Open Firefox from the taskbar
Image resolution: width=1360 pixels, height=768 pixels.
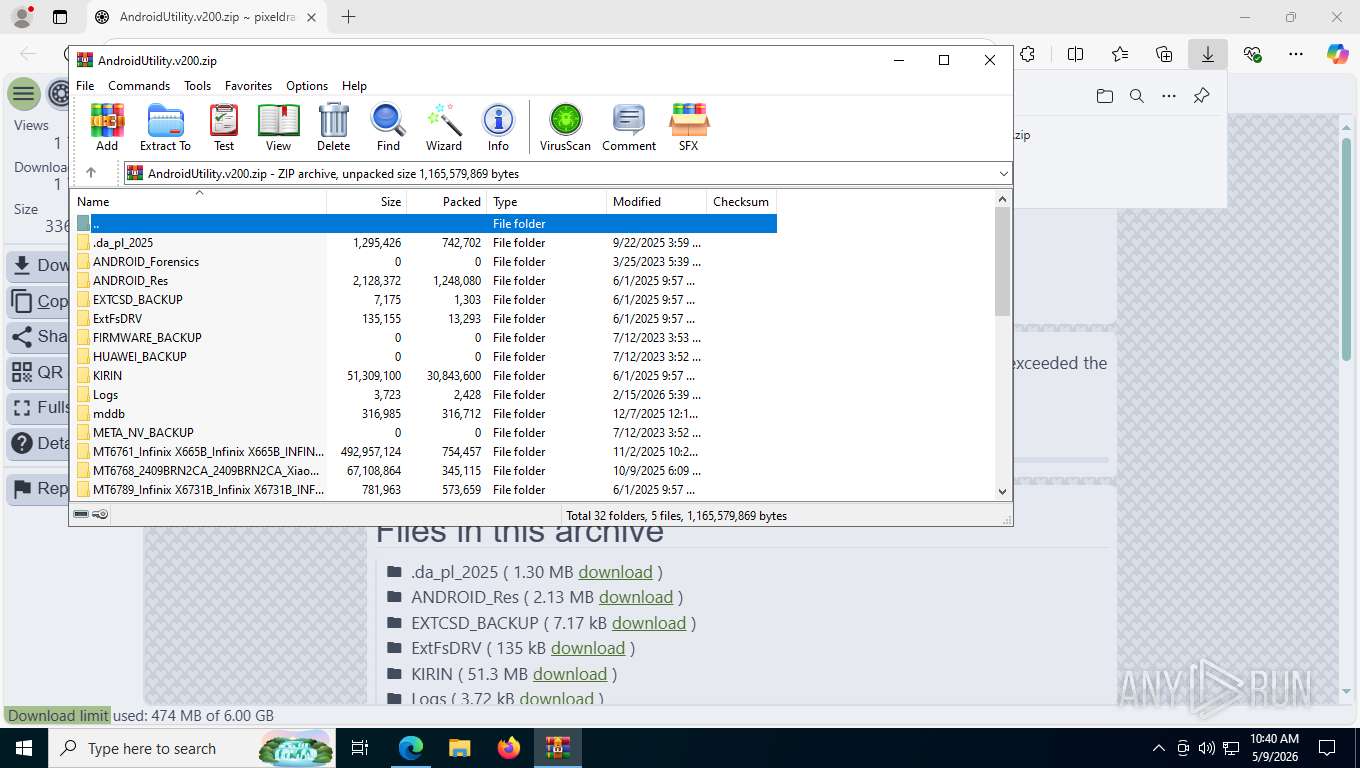pos(509,748)
